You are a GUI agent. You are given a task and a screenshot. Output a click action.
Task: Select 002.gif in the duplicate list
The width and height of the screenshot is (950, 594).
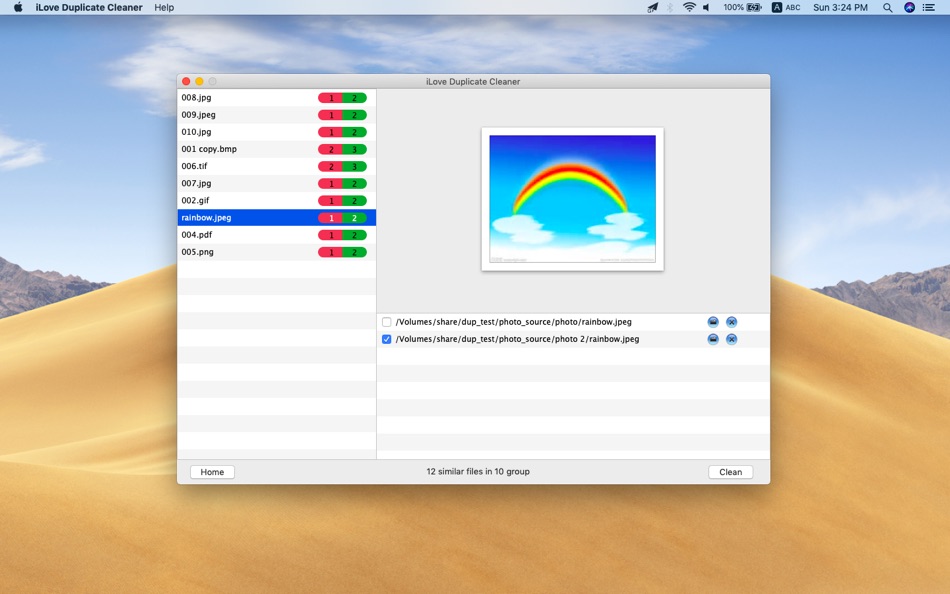pos(277,201)
